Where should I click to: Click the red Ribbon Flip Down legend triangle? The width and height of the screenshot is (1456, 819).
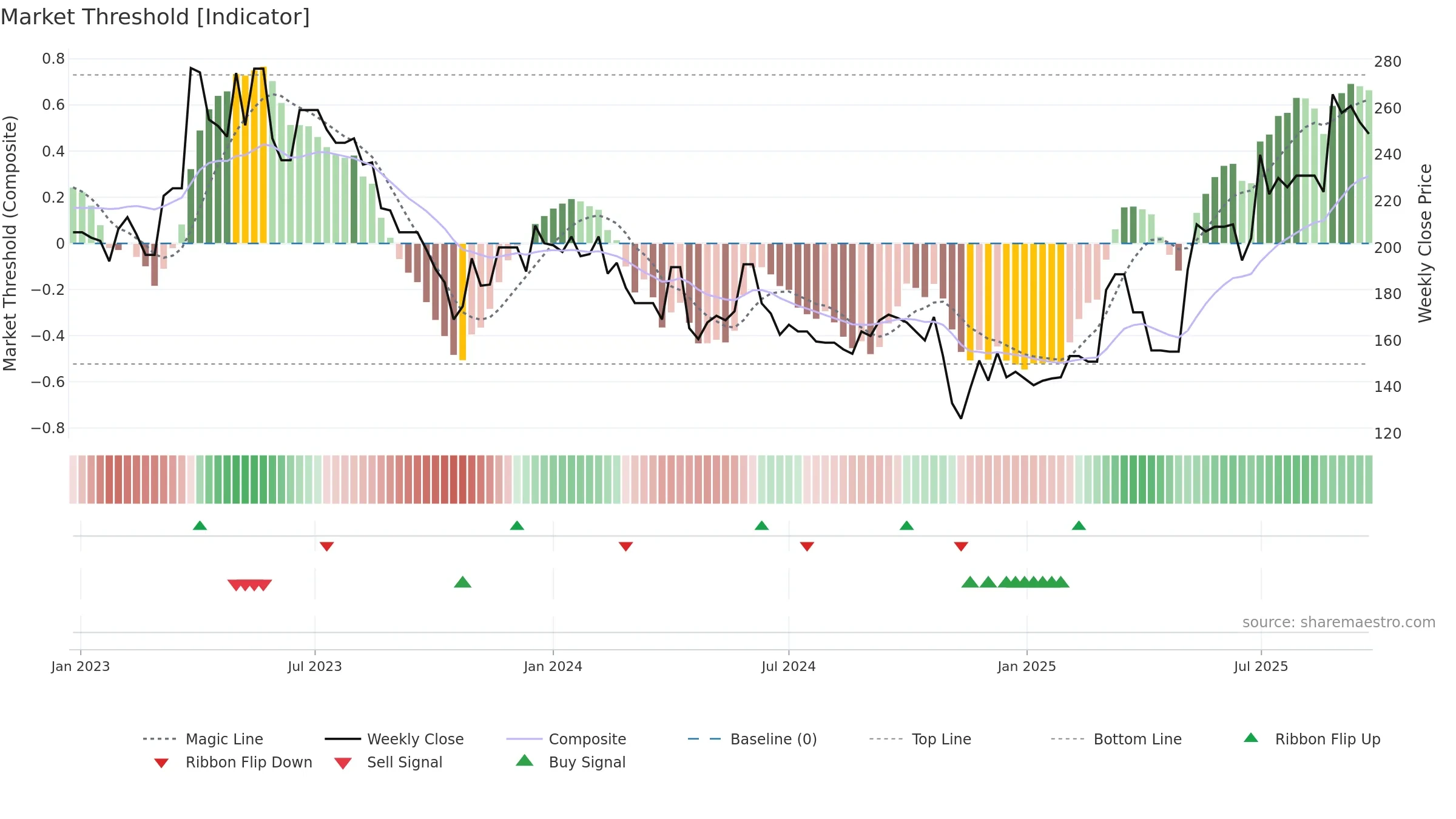(x=161, y=763)
